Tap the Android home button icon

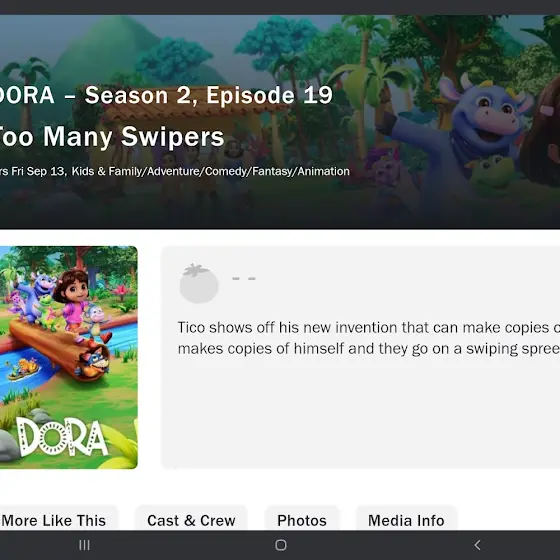[x=281, y=545]
